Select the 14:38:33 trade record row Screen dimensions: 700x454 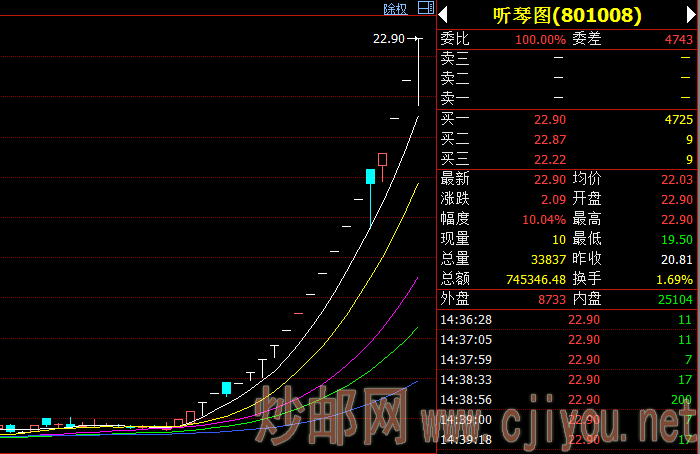565,379
